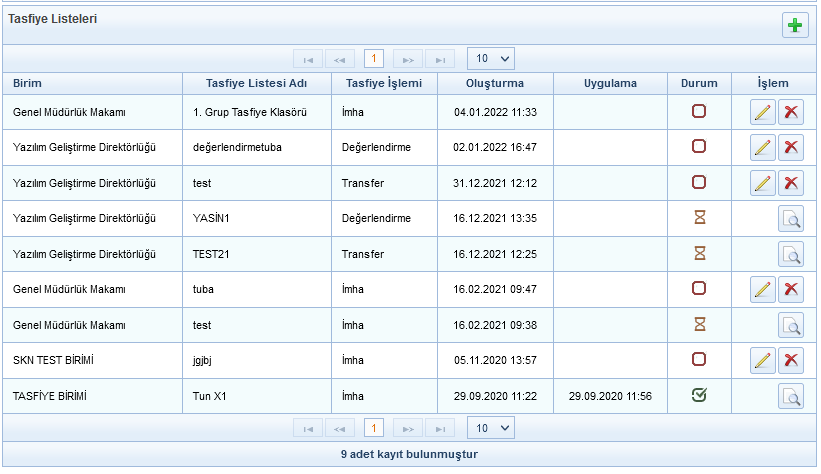
Task: Go to page 1 in top paginator
Action: [374, 59]
